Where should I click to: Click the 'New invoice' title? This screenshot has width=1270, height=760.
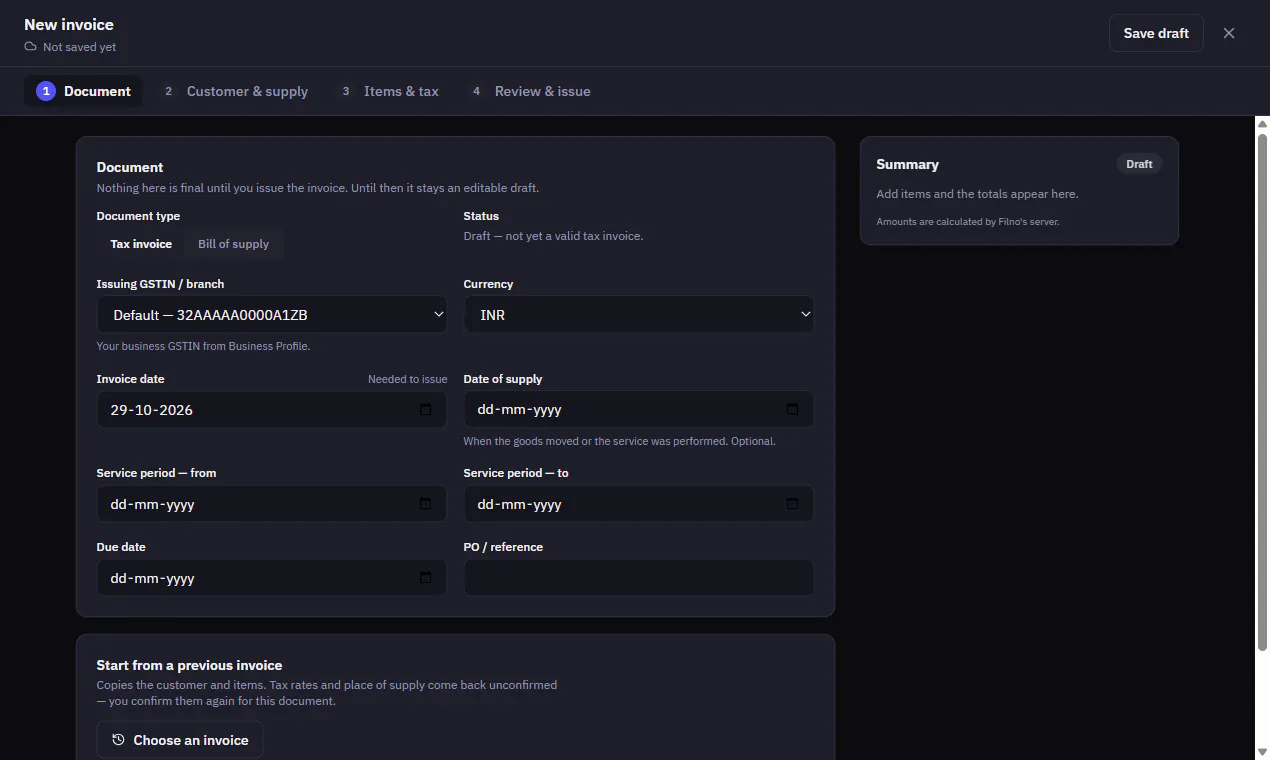tap(69, 24)
